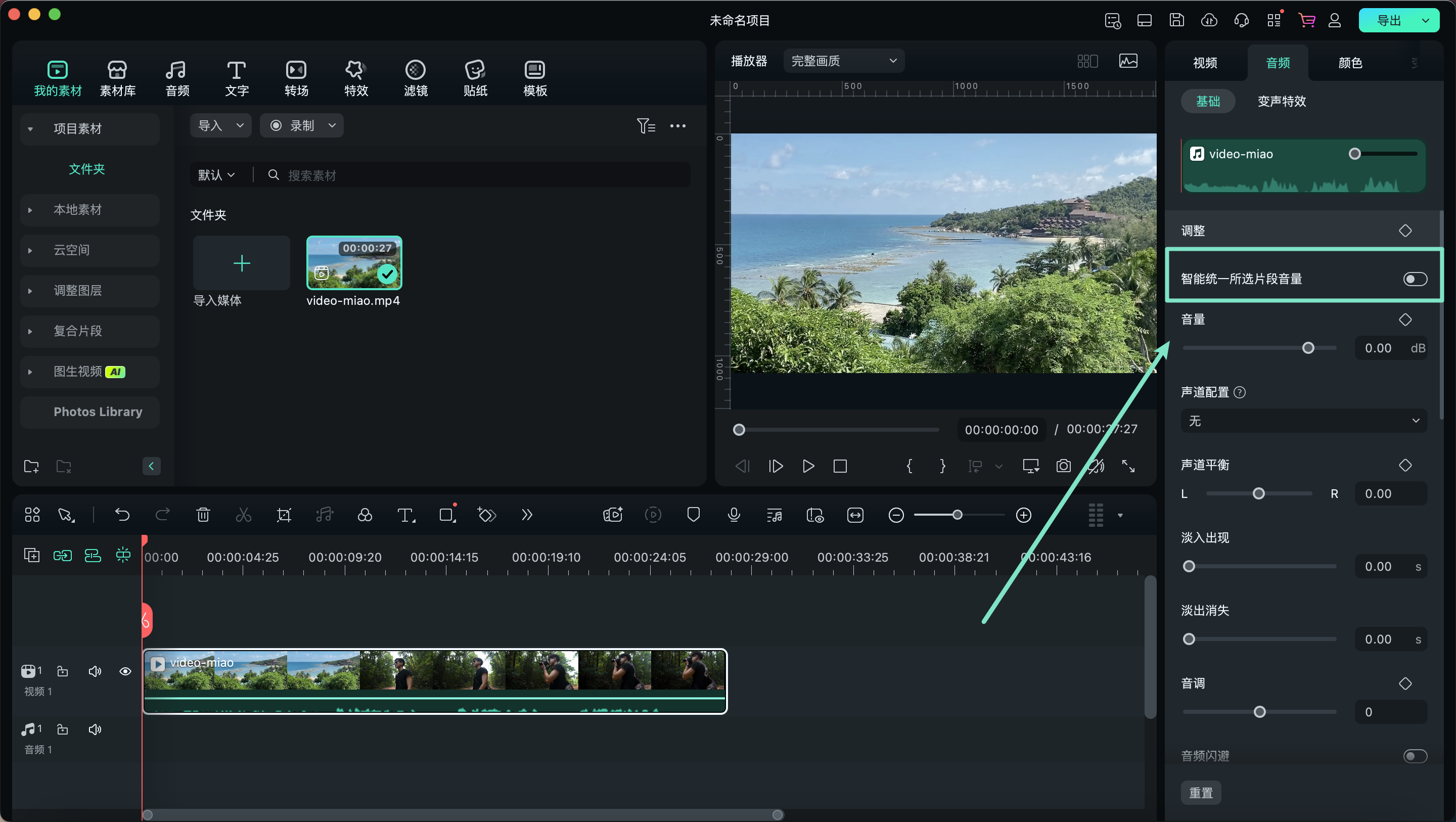Open the timeline color tool icon
1456x822 pixels.
click(365, 515)
